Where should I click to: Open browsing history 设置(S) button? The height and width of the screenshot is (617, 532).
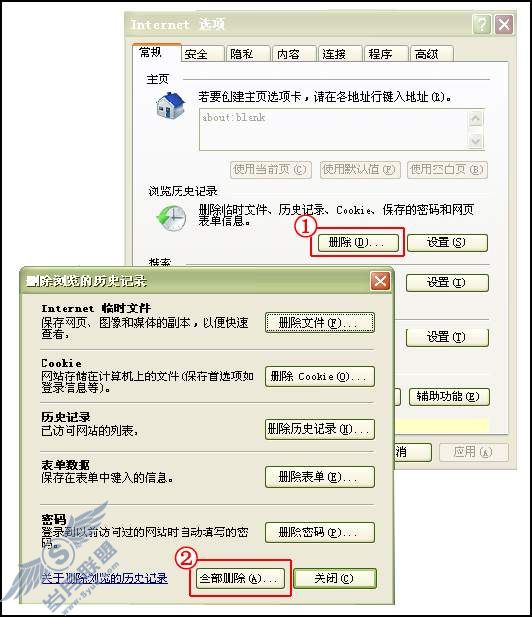pyautogui.click(x=447, y=242)
